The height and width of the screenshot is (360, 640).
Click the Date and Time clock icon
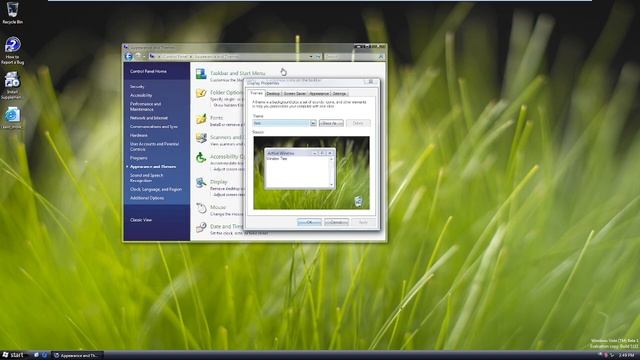tap(201, 227)
